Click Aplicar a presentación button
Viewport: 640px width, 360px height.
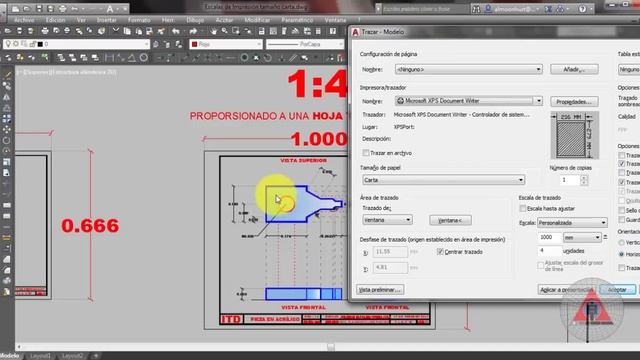coord(566,290)
